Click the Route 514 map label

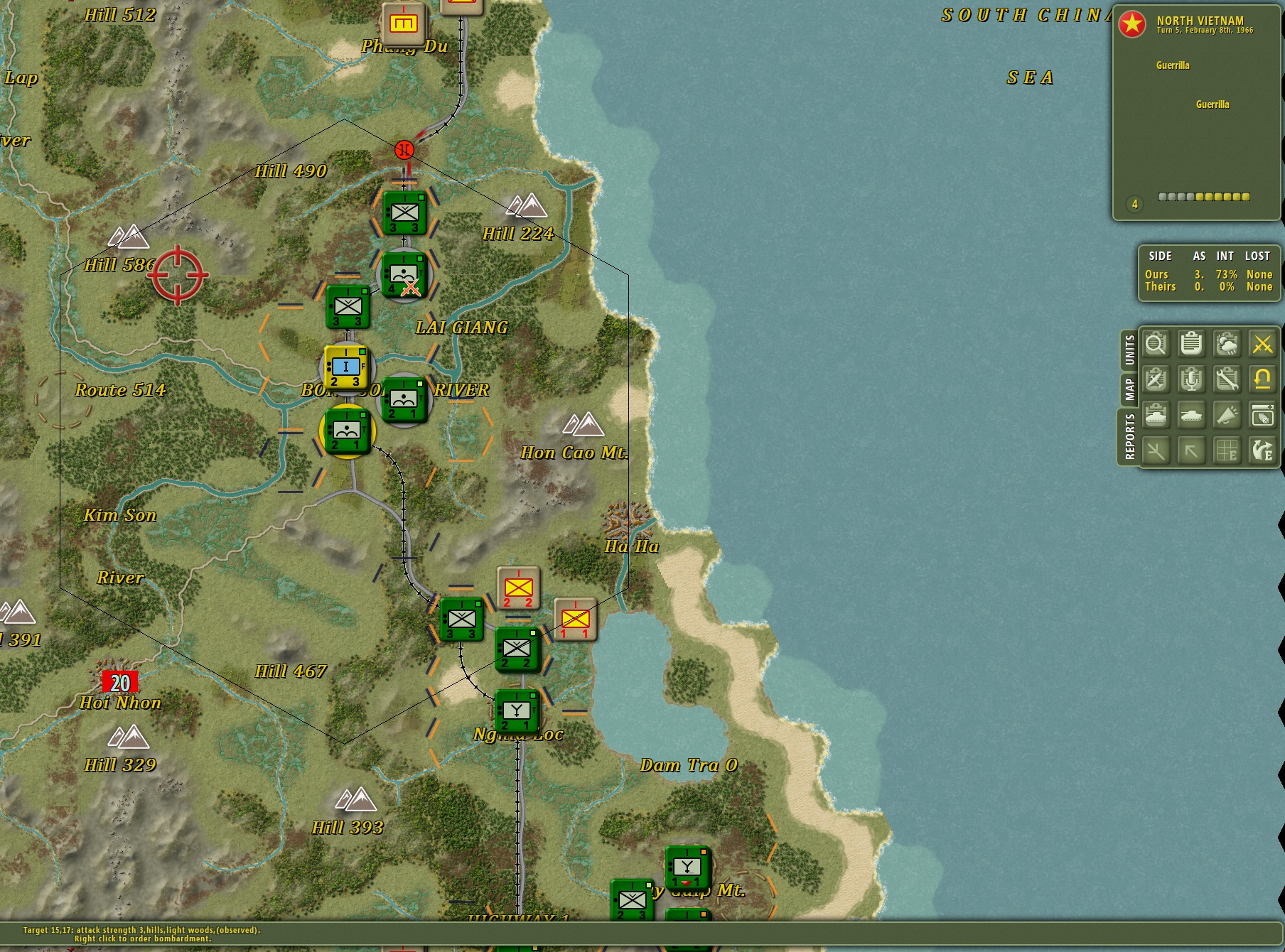[x=120, y=390]
